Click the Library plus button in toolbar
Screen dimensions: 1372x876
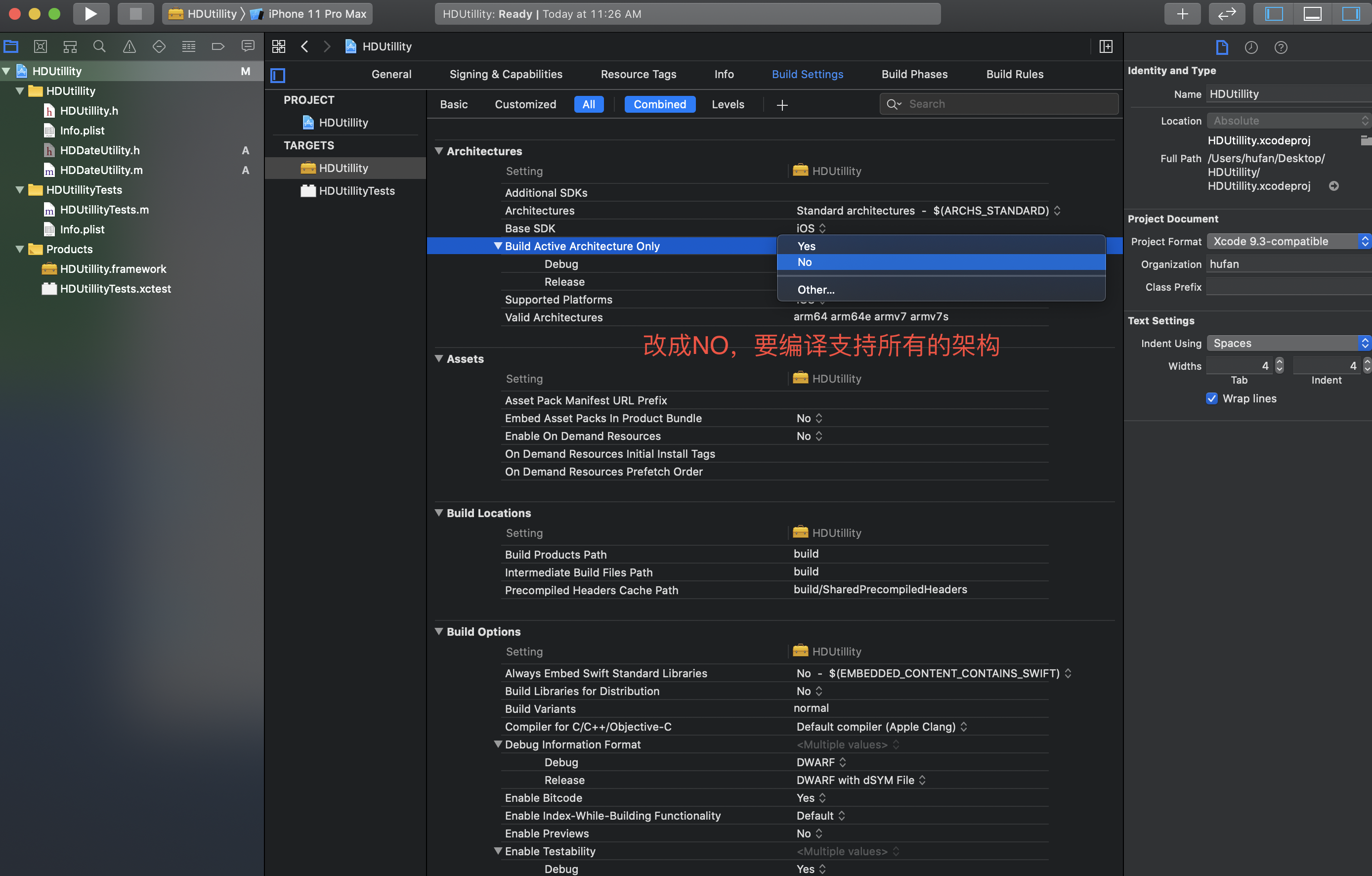pyautogui.click(x=1182, y=14)
